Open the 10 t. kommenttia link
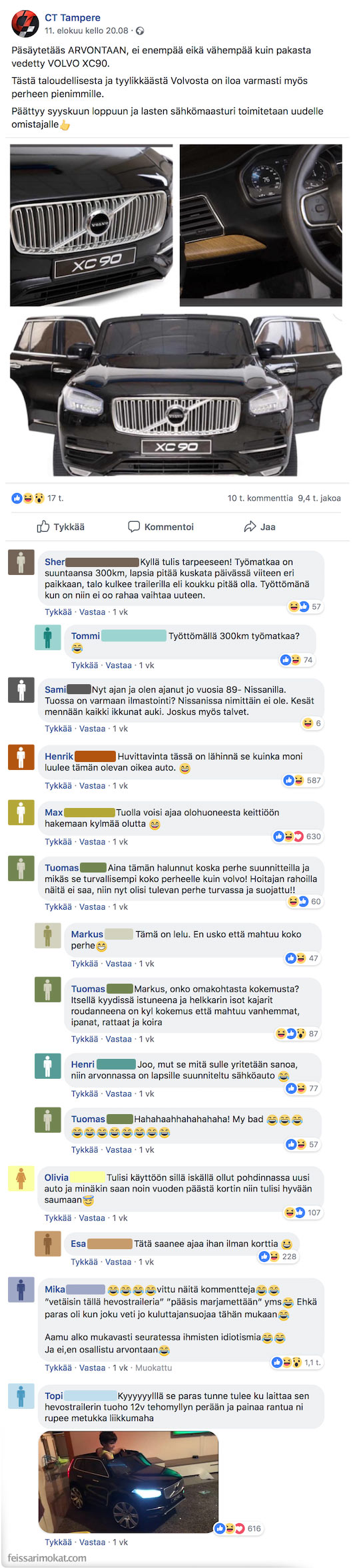The height and width of the screenshot is (1568, 355). tap(260, 498)
